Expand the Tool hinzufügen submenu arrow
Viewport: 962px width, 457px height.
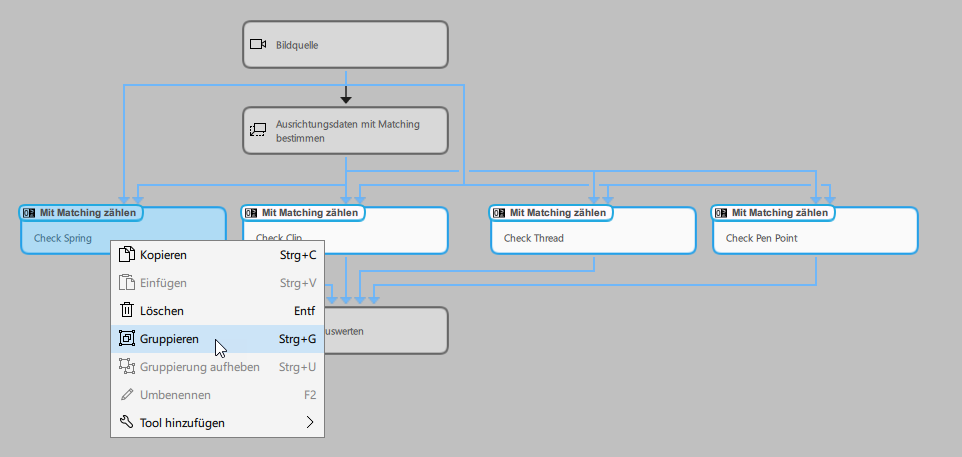click(x=310, y=423)
